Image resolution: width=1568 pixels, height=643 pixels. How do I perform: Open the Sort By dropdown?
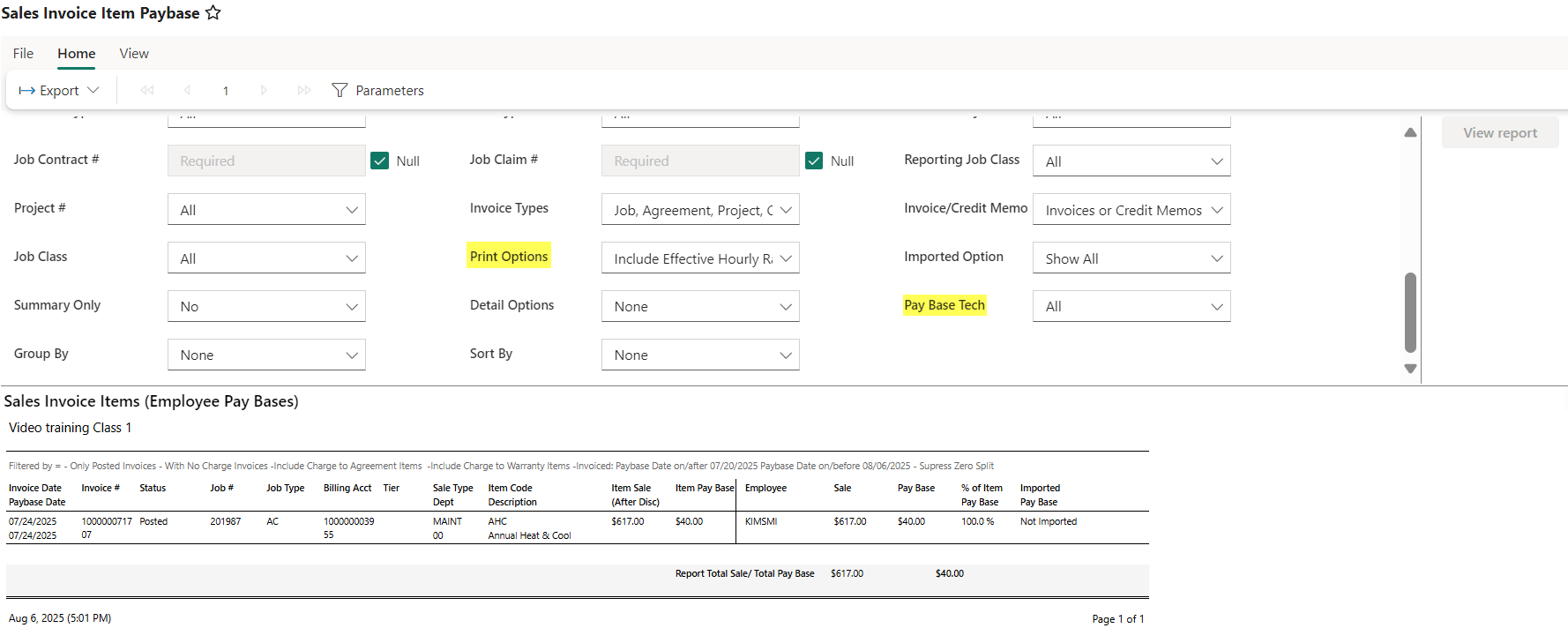(x=700, y=355)
